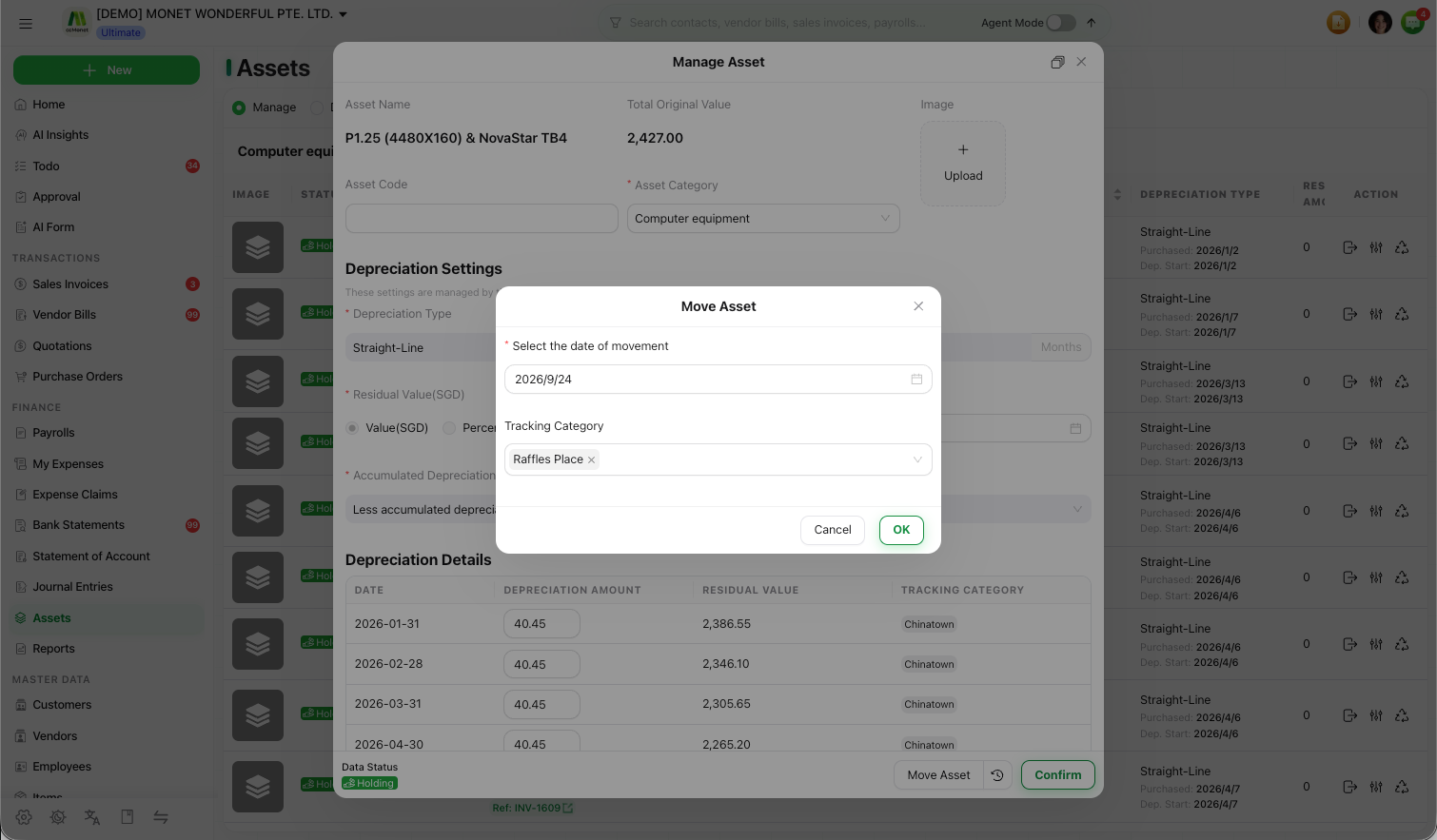Open the search bar at top
1437x840 pixels.
776,23
